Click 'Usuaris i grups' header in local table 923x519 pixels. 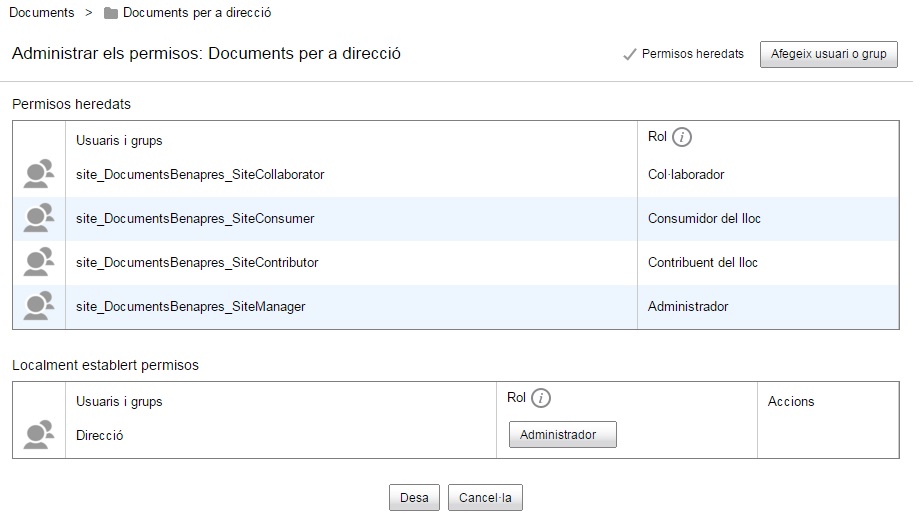click(x=119, y=402)
